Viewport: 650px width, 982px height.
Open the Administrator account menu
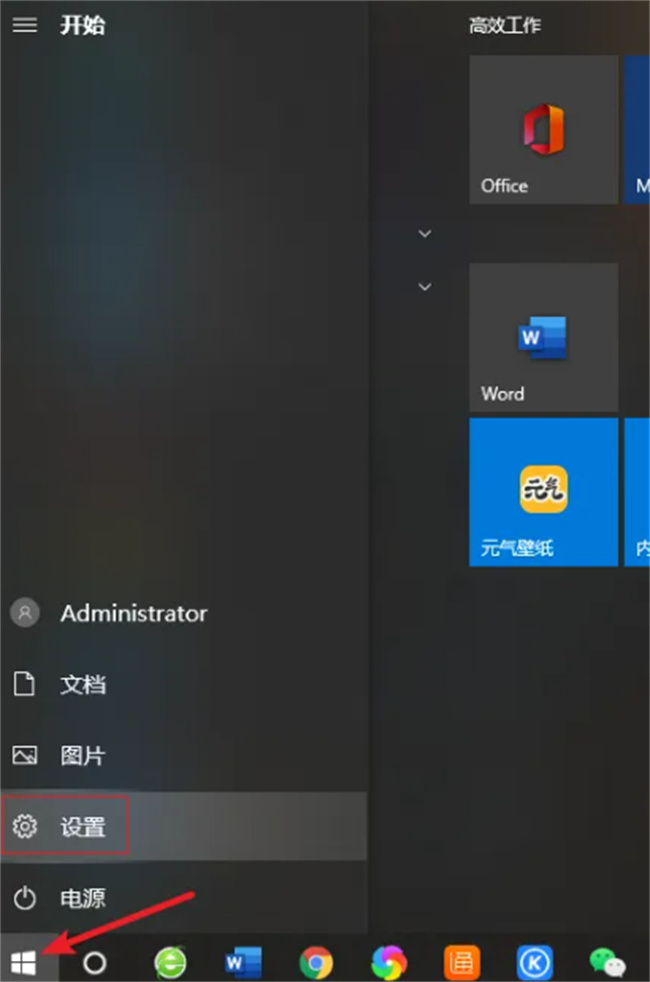click(183, 613)
